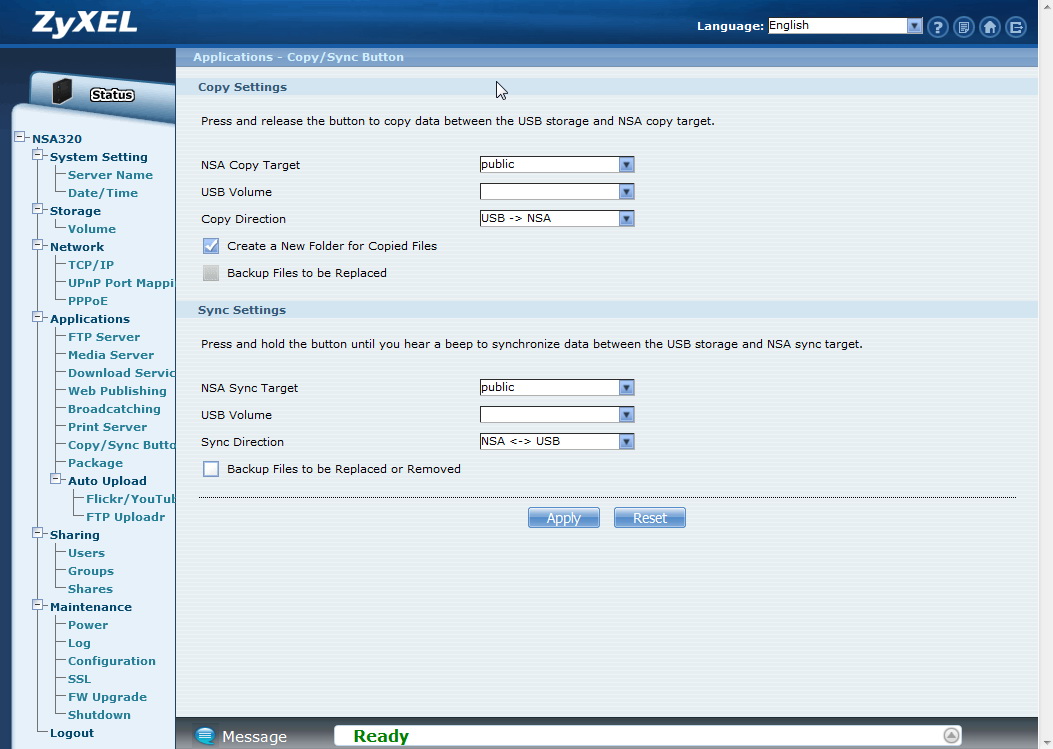Collapse the NSA320 tree root

pos(20,137)
